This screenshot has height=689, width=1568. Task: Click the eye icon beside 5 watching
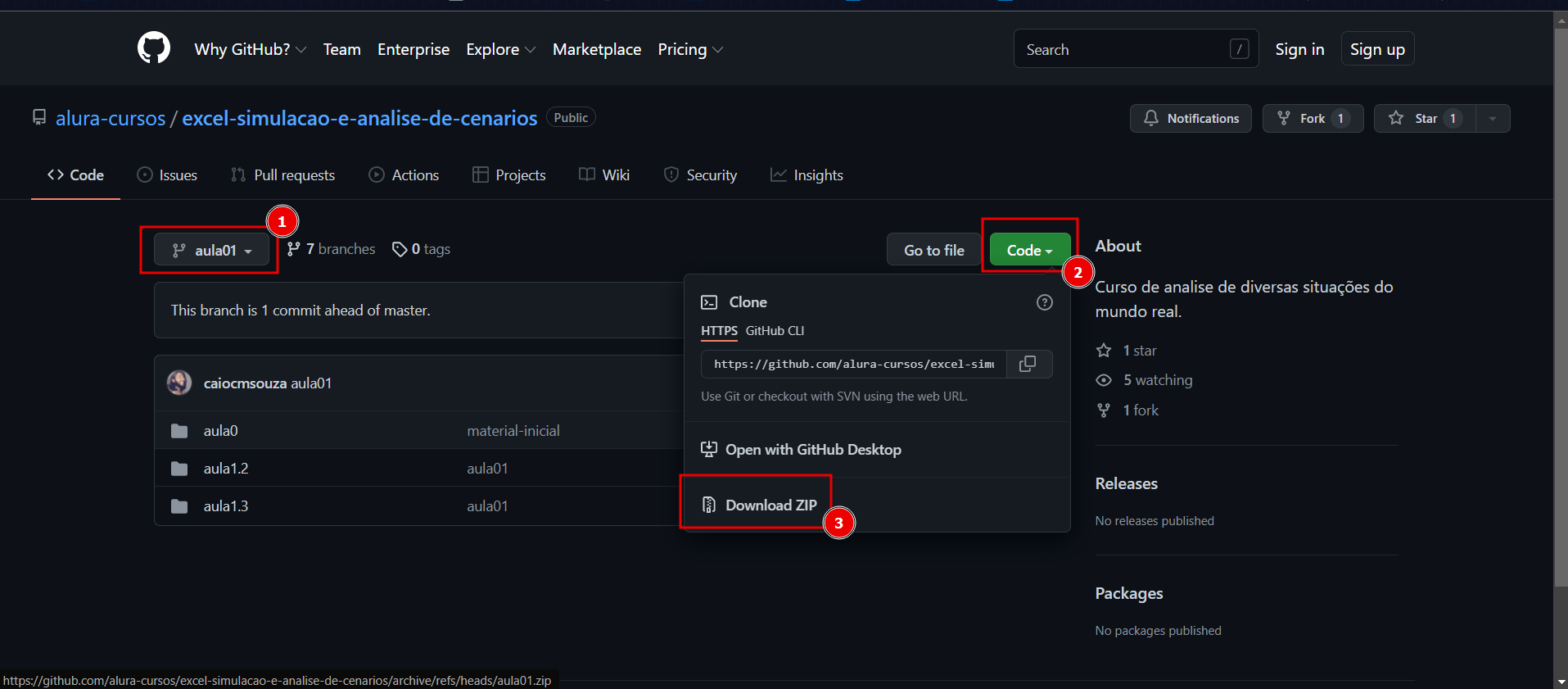(x=1104, y=380)
